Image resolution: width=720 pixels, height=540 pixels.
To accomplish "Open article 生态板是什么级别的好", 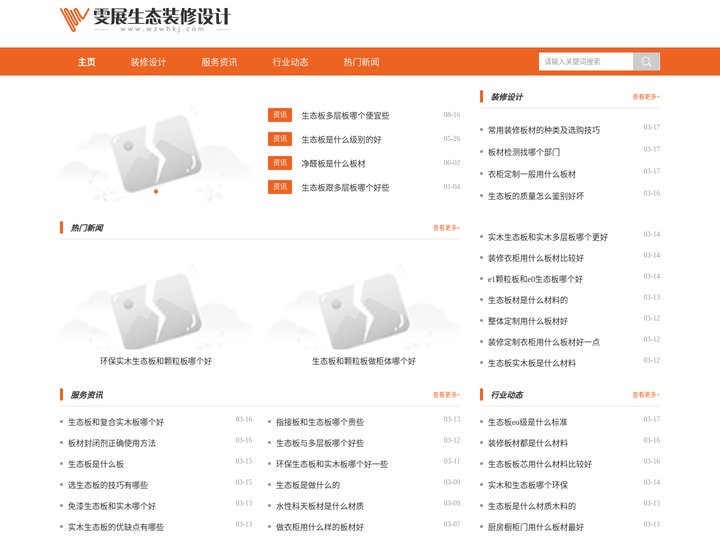I will point(341,140).
